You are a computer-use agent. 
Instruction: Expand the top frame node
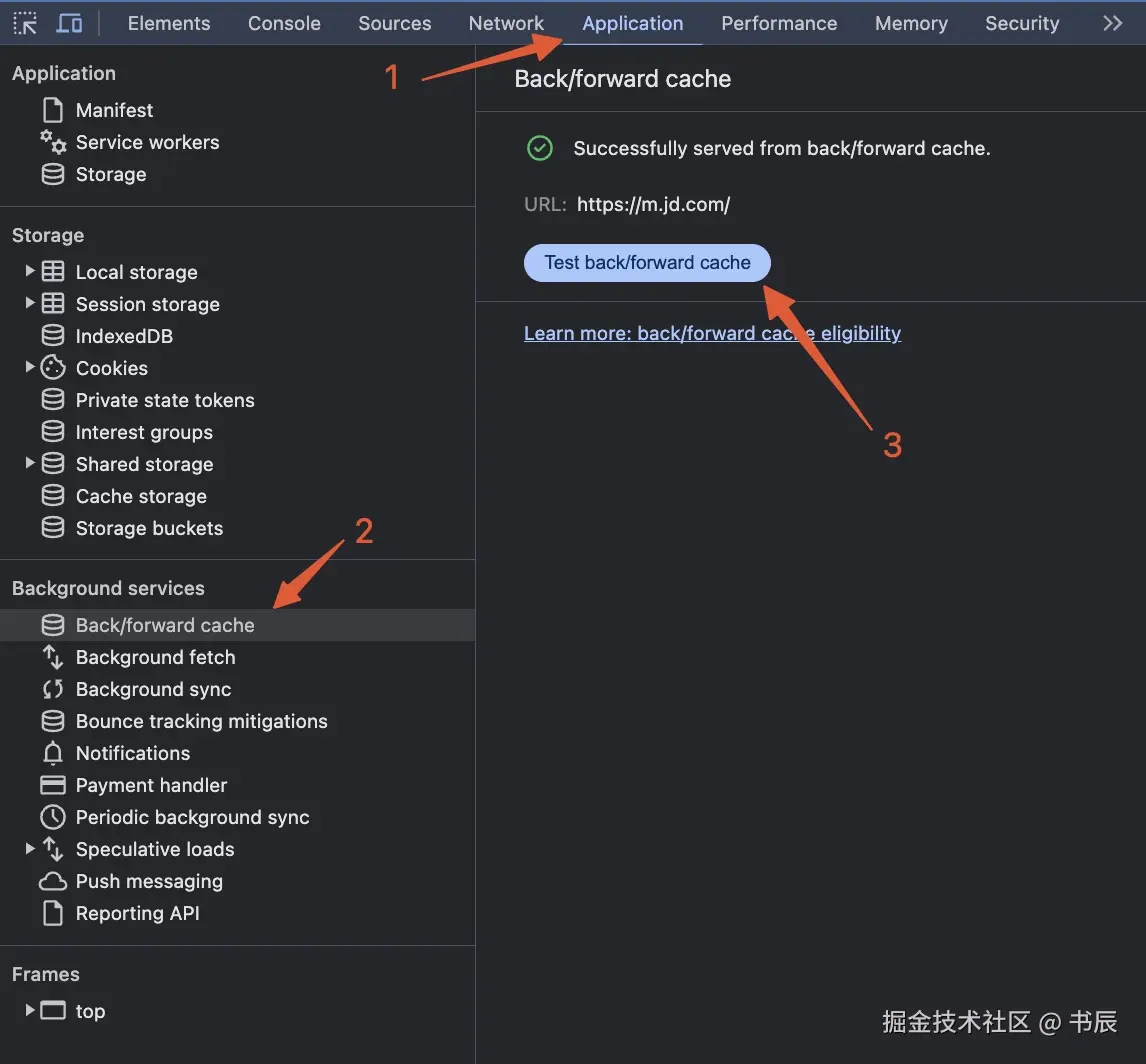[x=30, y=1010]
